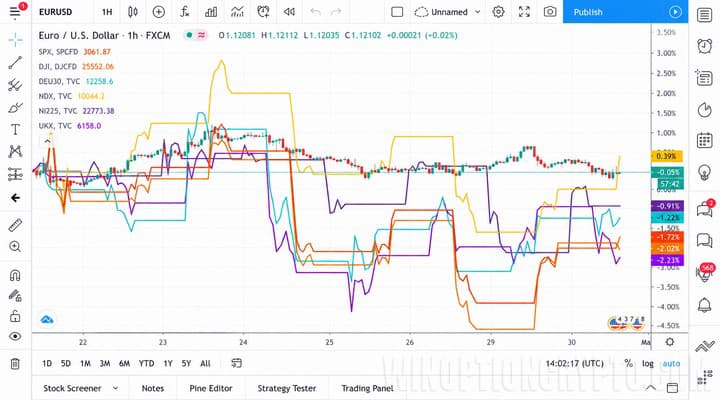Screen dimensions: 720x400
Task: Open public chats icon with badge
Action: pyautogui.click(x=704, y=209)
